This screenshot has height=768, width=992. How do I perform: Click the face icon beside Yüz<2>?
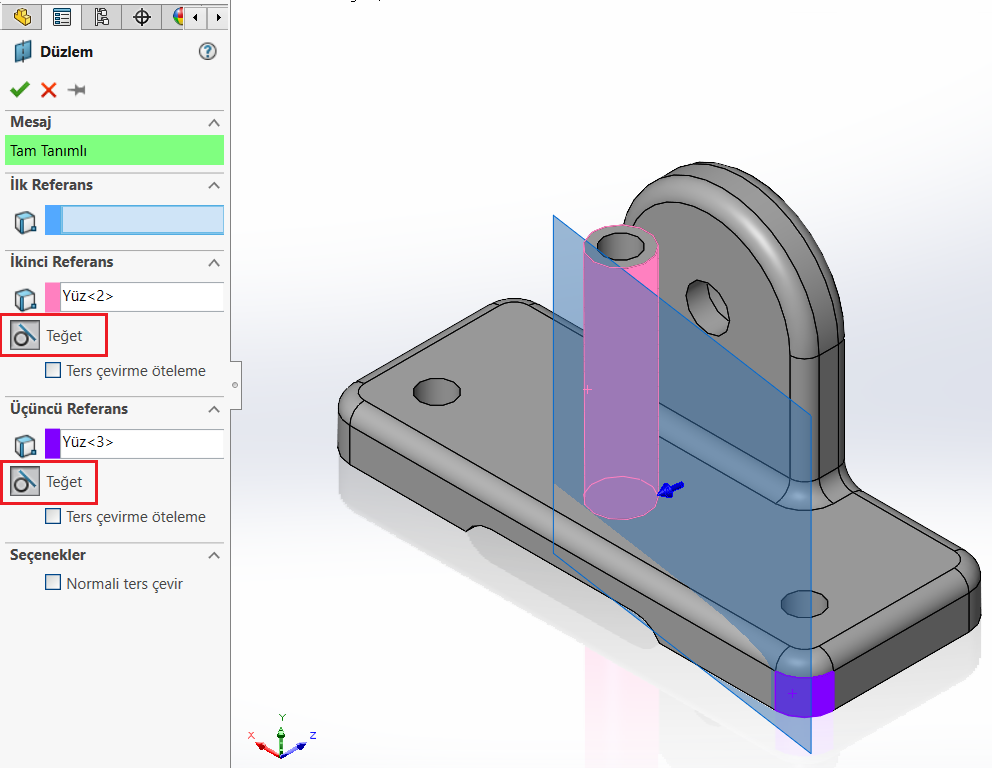coord(25,298)
